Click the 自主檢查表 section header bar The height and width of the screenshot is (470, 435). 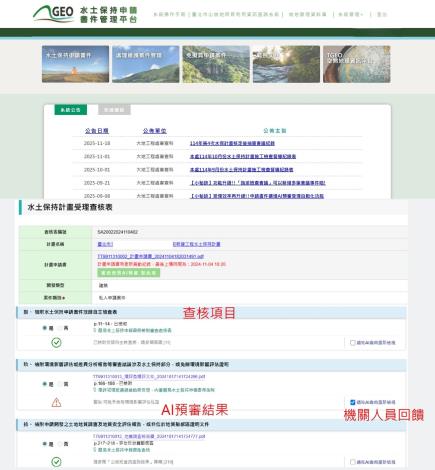click(211, 312)
